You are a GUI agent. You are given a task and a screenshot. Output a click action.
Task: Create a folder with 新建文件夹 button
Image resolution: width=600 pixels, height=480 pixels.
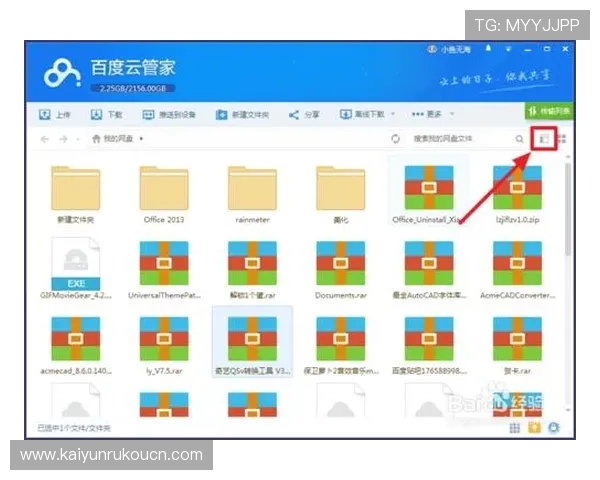(242, 114)
